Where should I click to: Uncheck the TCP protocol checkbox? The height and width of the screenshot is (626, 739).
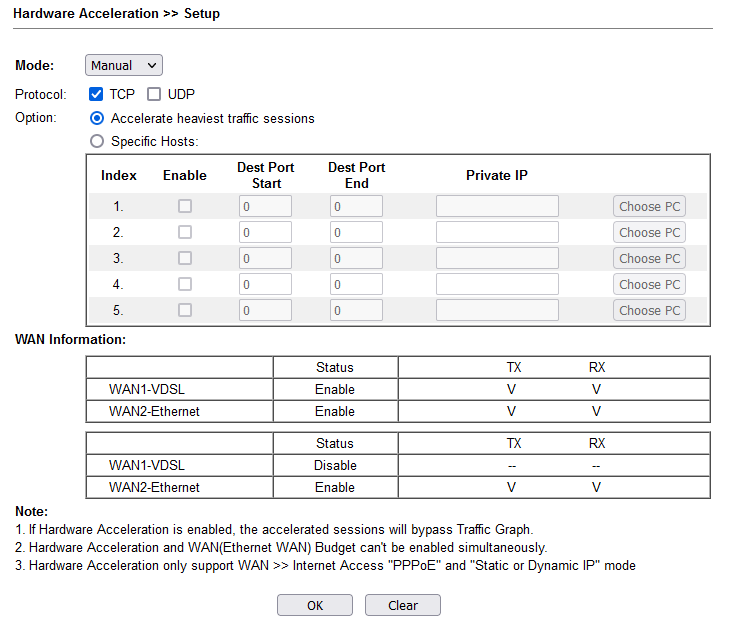(x=96, y=94)
